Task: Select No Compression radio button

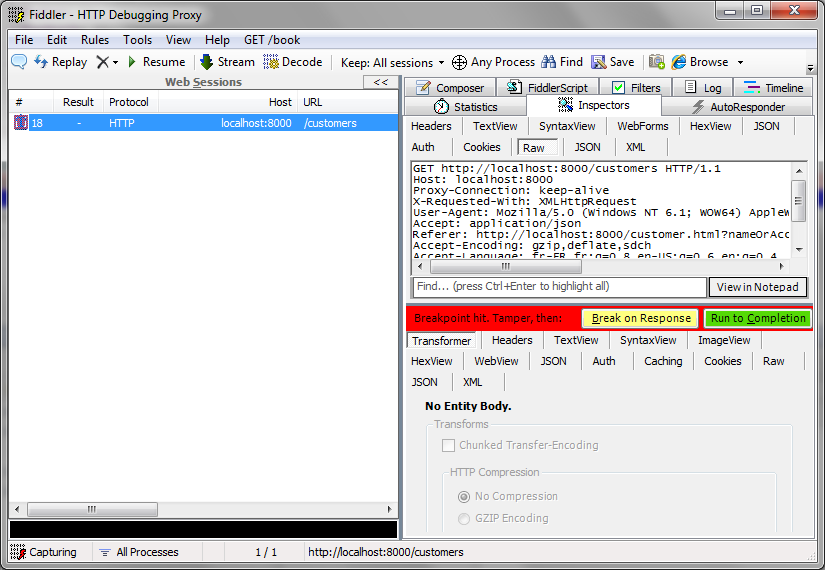Action: pos(464,496)
